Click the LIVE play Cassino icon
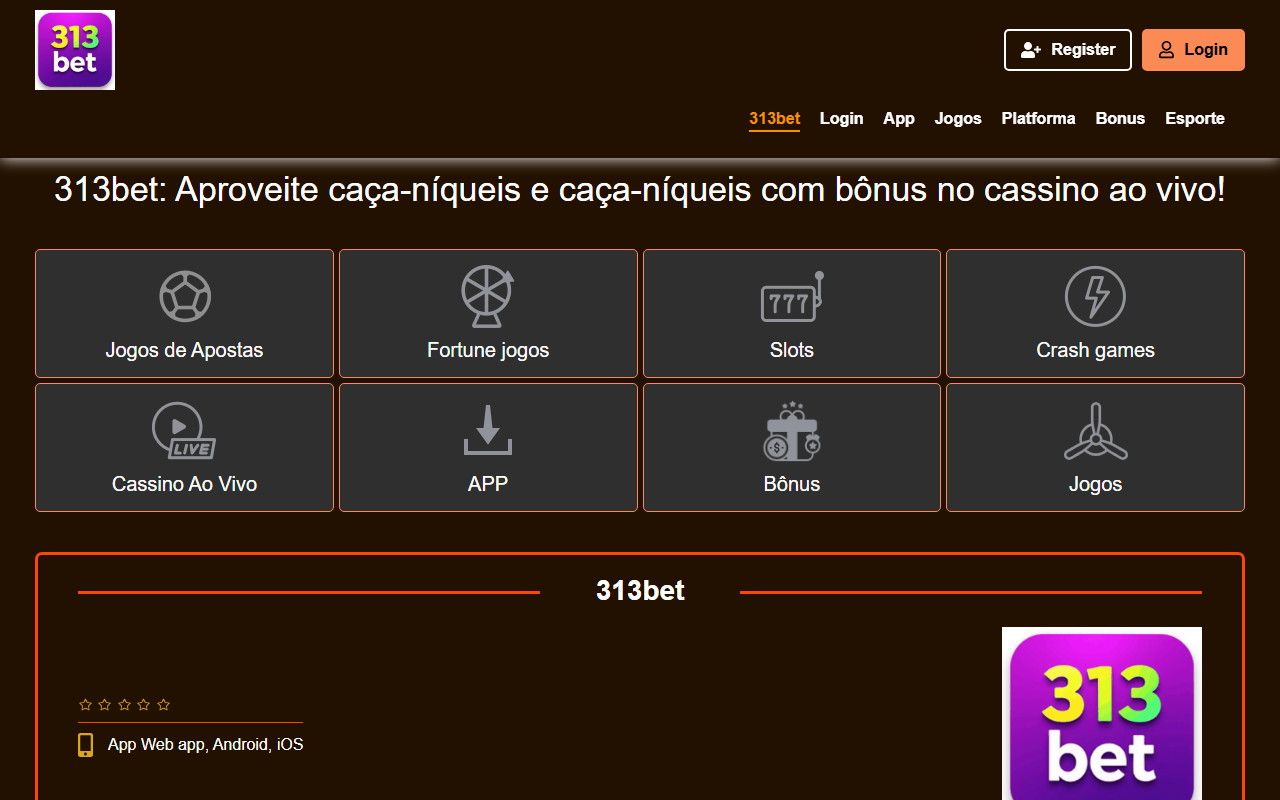 pos(183,430)
